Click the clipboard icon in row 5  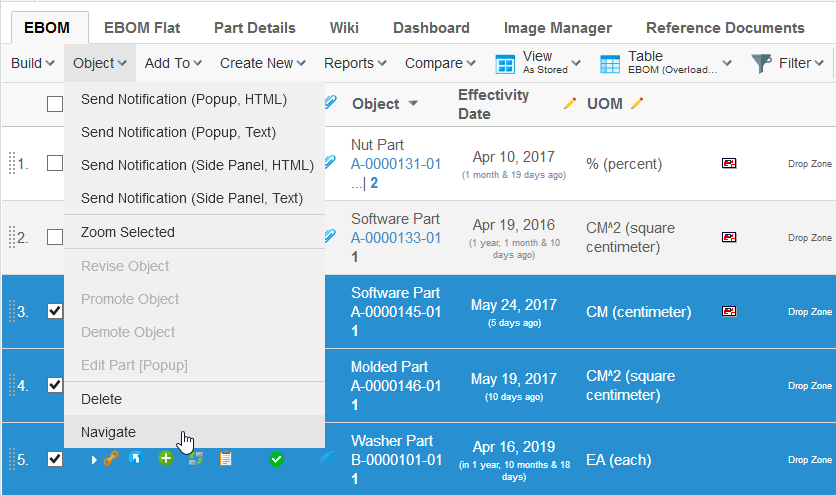[x=226, y=459]
